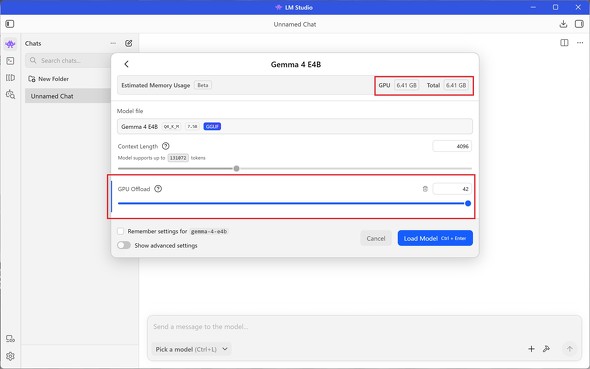
Task: Open the local server devices icon
Action: pos(10,339)
